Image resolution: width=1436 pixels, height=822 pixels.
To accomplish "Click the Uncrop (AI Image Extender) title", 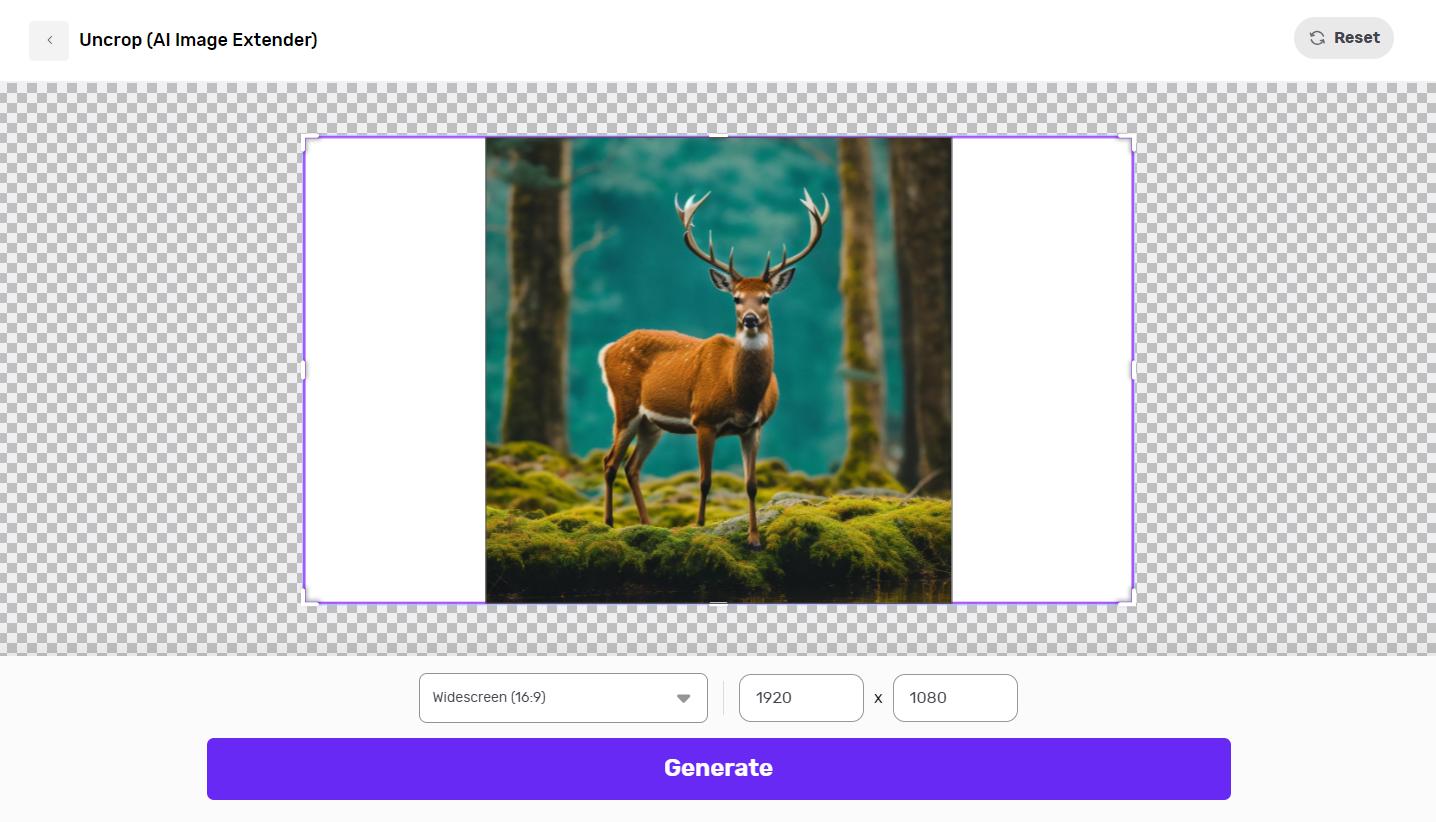I will click(198, 40).
